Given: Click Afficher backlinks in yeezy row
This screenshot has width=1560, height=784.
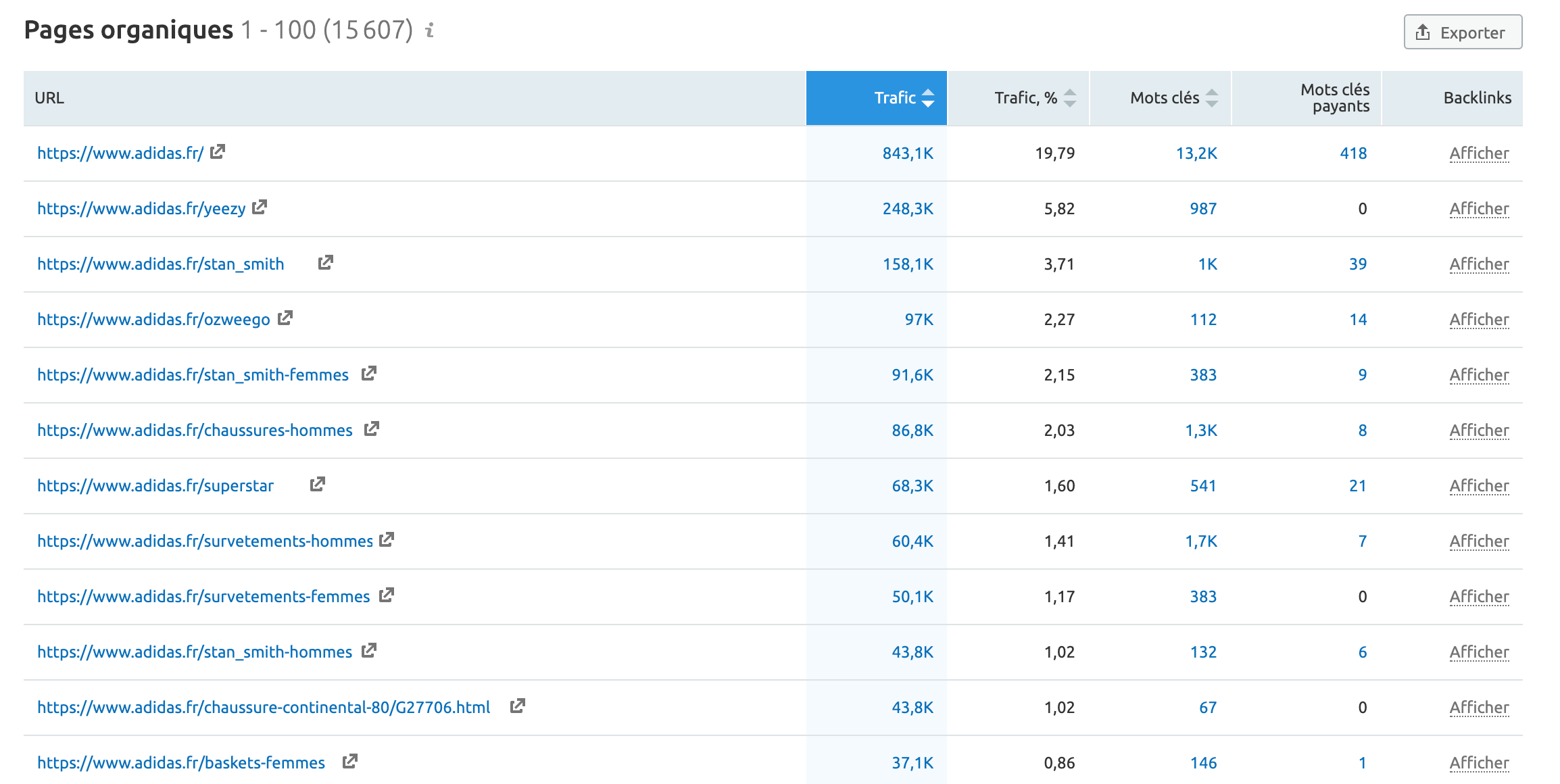Looking at the screenshot, I should point(1479,209).
